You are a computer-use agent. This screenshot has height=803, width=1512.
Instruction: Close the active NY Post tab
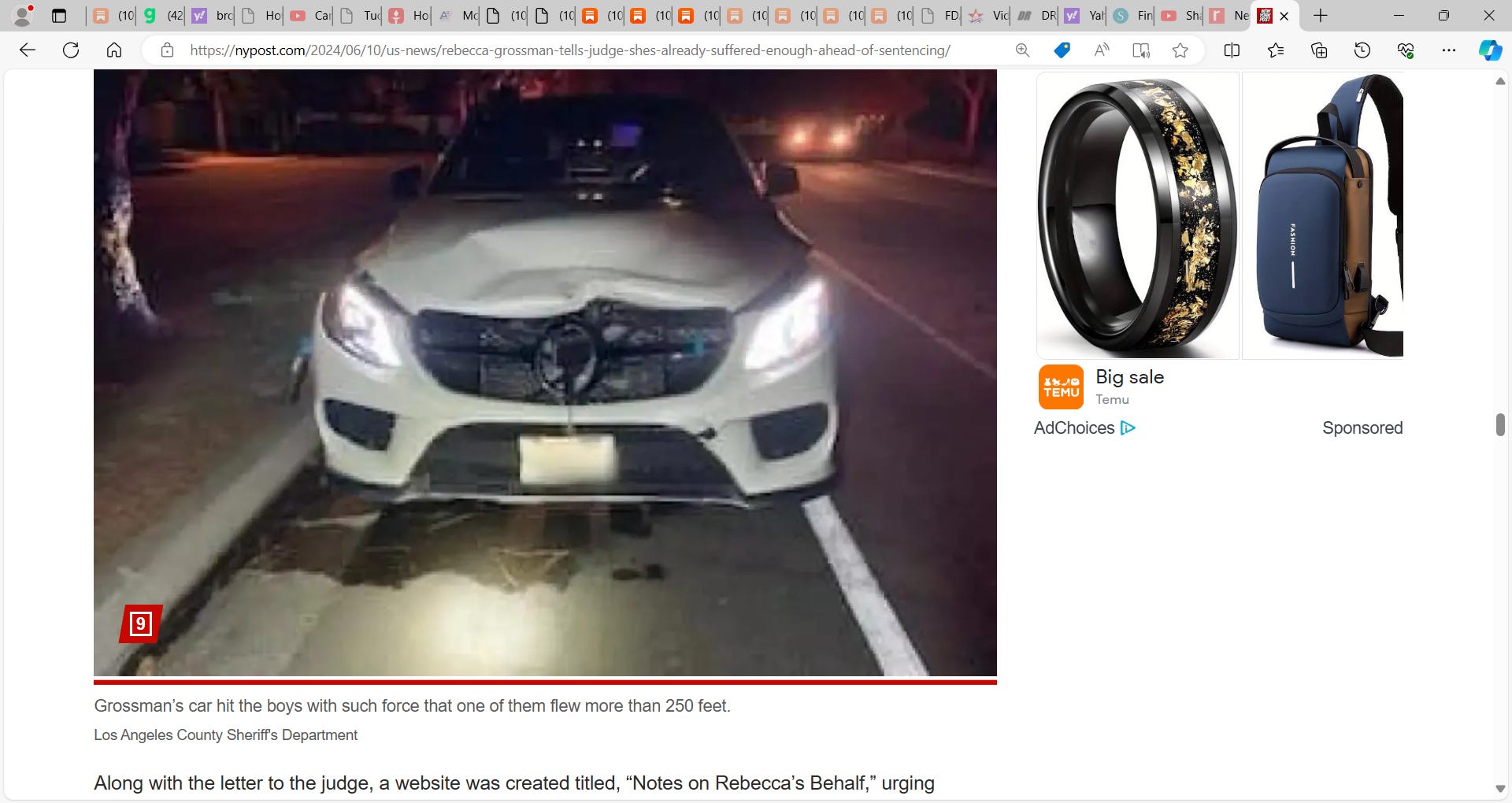point(1284,16)
